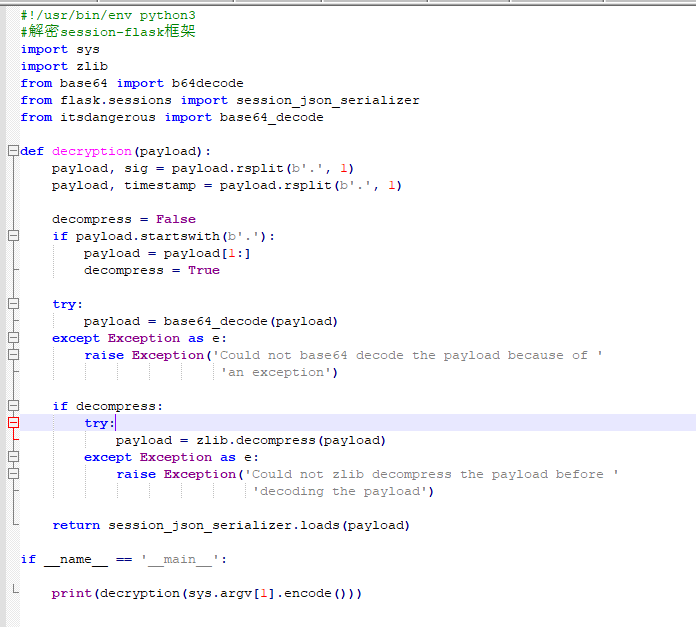Click the 'if decompress:' statement text
Viewport: 696px width, 627px height.
coord(108,406)
